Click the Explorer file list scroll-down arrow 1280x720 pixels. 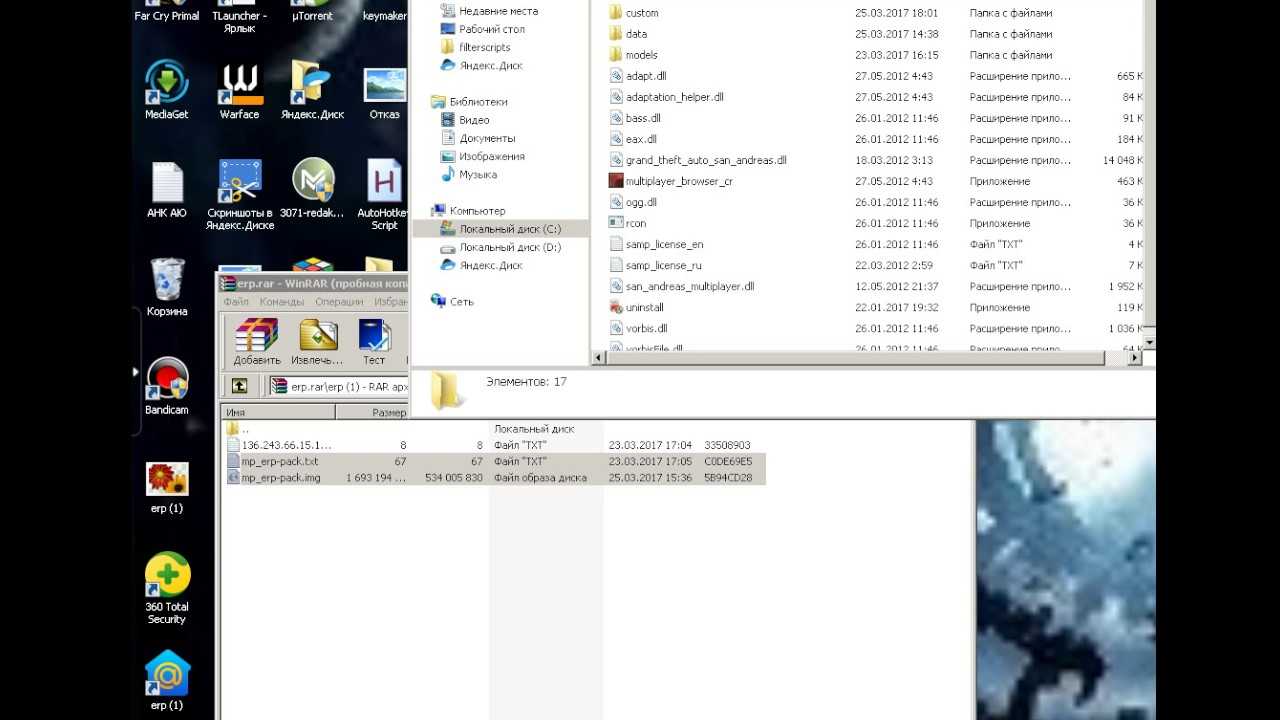[x=1148, y=342]
